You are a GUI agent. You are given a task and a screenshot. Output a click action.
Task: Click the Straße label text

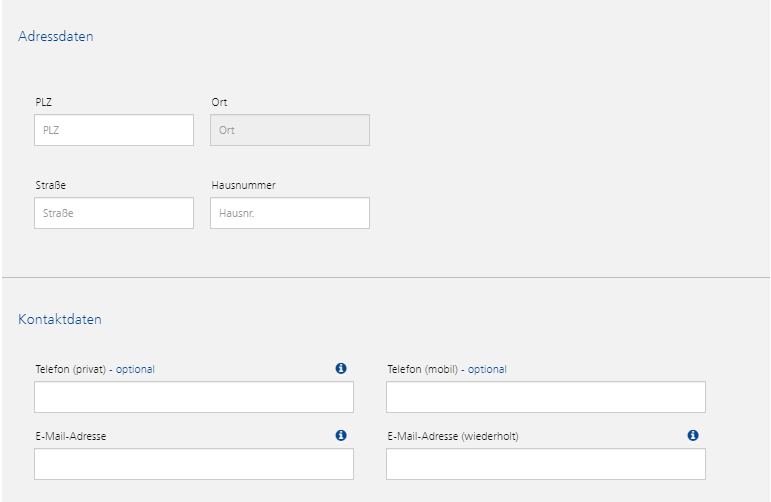click(x=51, y=185)
